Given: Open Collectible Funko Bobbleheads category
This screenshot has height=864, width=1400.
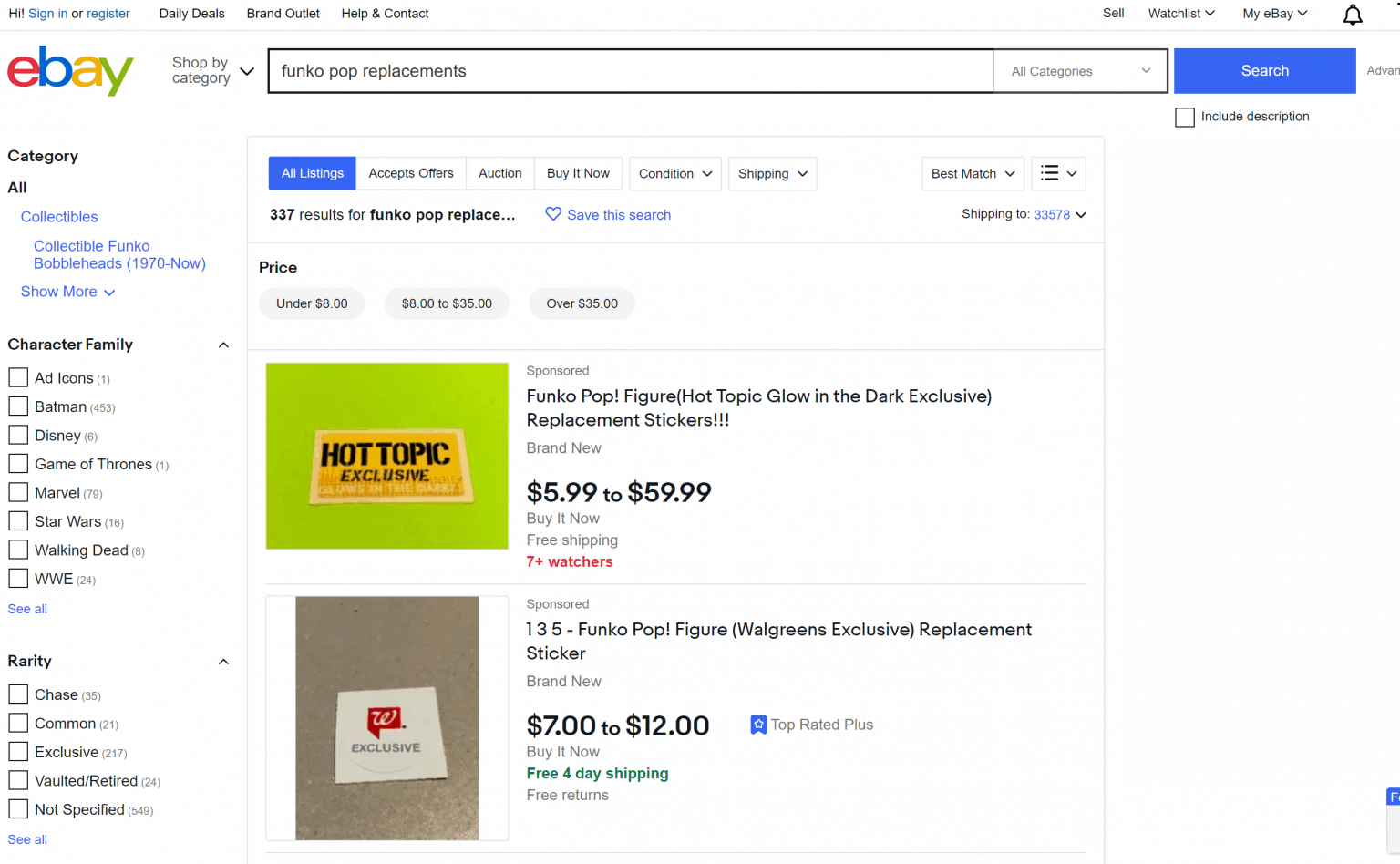Looking at the screenshot, I should coord(119,254).
